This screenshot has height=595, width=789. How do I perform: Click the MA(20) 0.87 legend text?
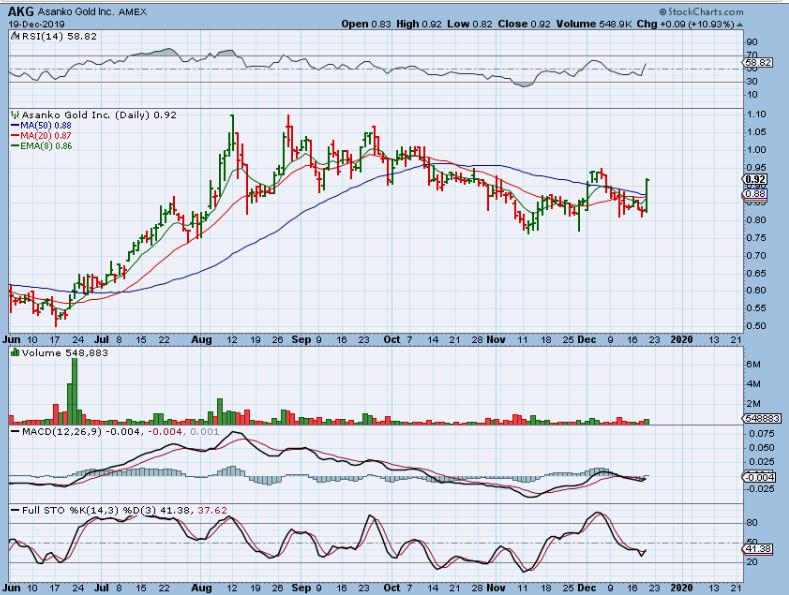45,136
